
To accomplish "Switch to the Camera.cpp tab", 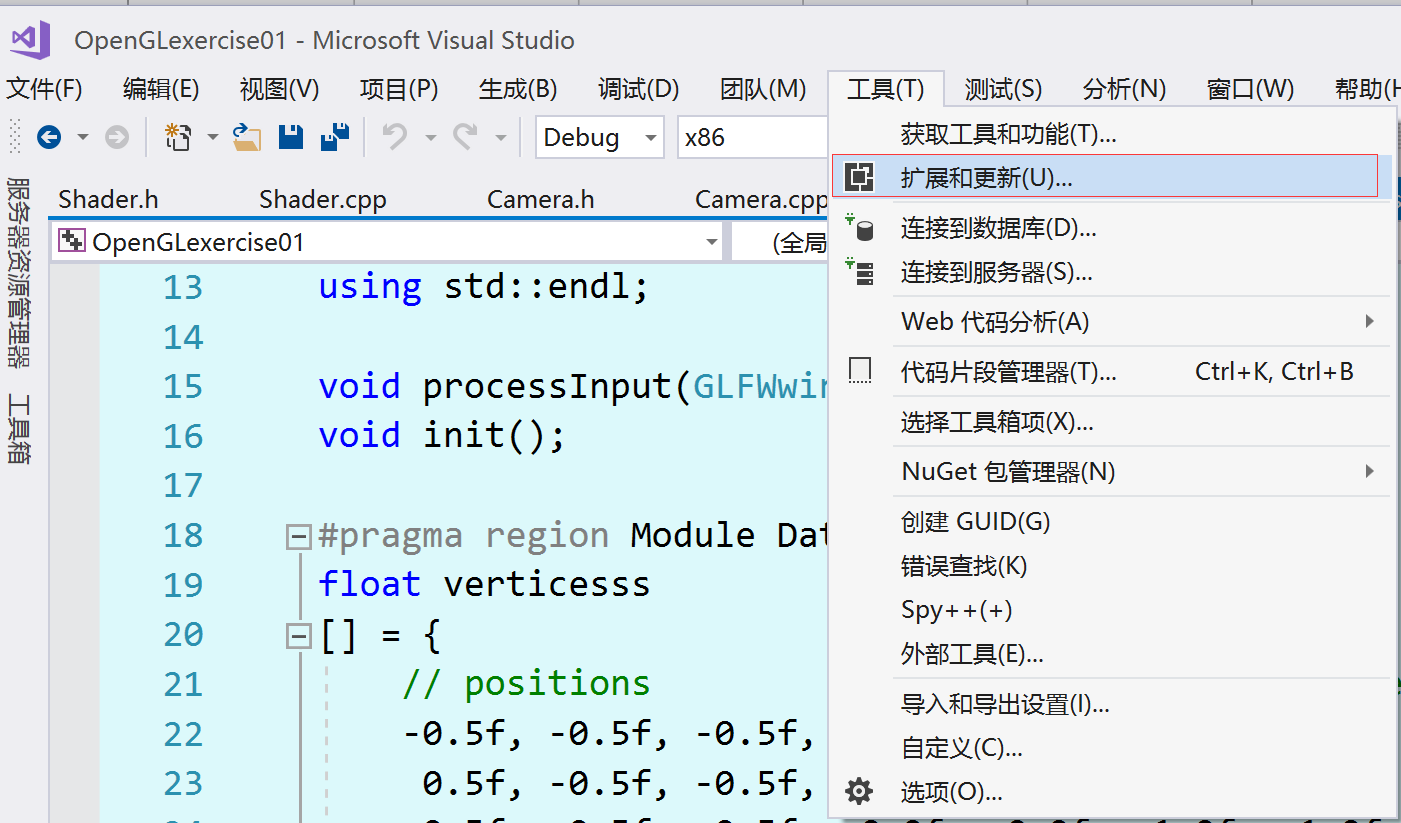I will pyautogui.click(x=761, y=199).
